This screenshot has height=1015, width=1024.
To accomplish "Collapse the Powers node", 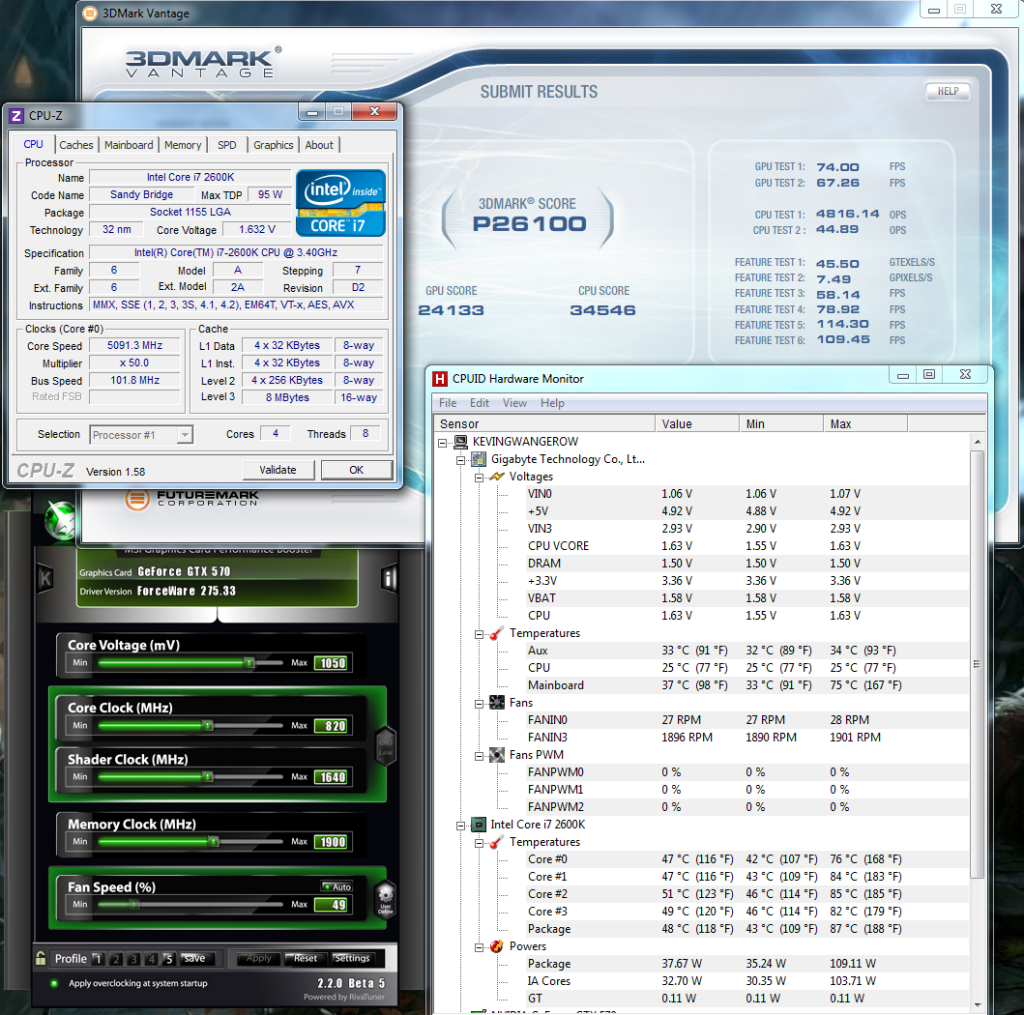I will click(x=479, y=947).
